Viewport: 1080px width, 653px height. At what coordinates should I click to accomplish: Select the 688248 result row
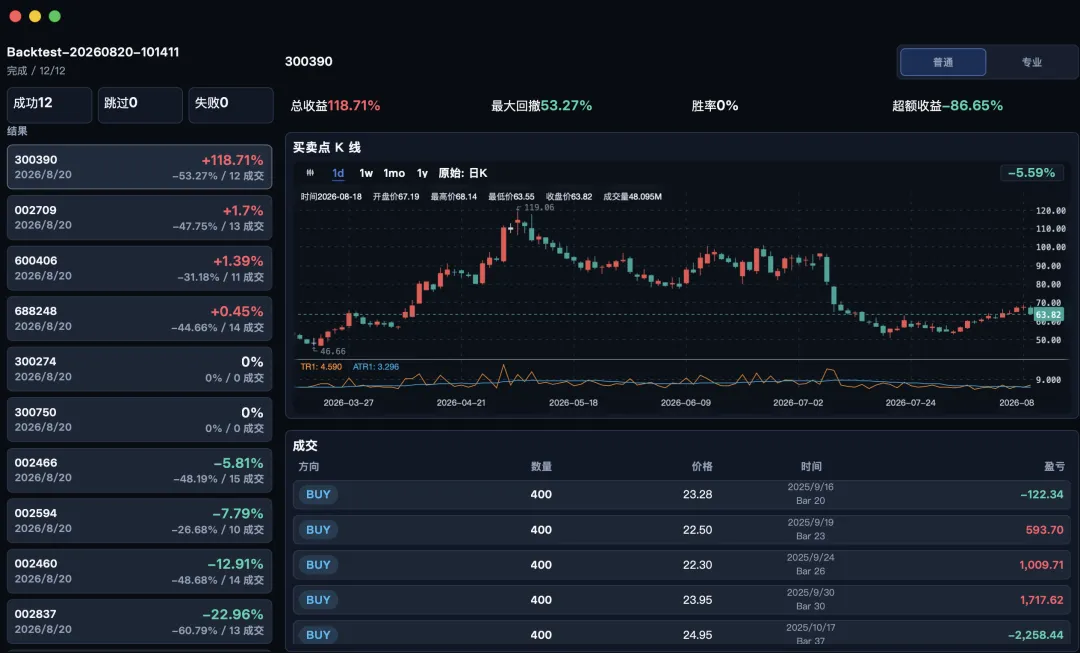139,318
